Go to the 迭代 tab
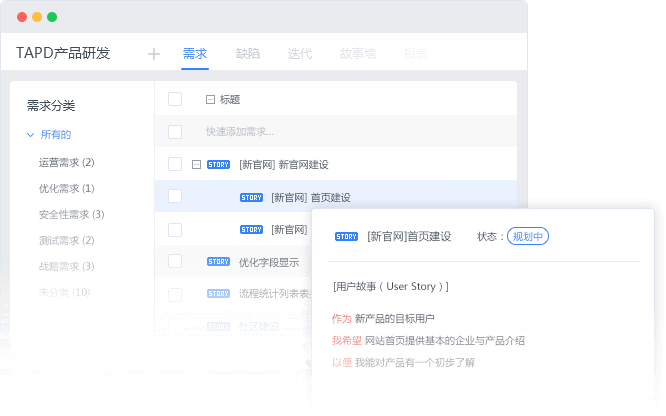666x416 pixels. click(300, 54)
